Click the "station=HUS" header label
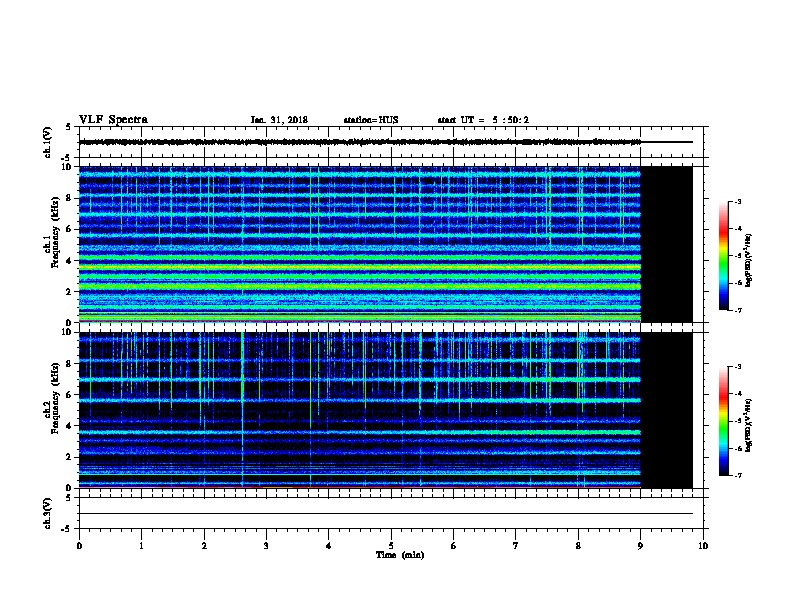Image resolution: width=792 pixels, height=612 pixels. (x=371, y=120)
